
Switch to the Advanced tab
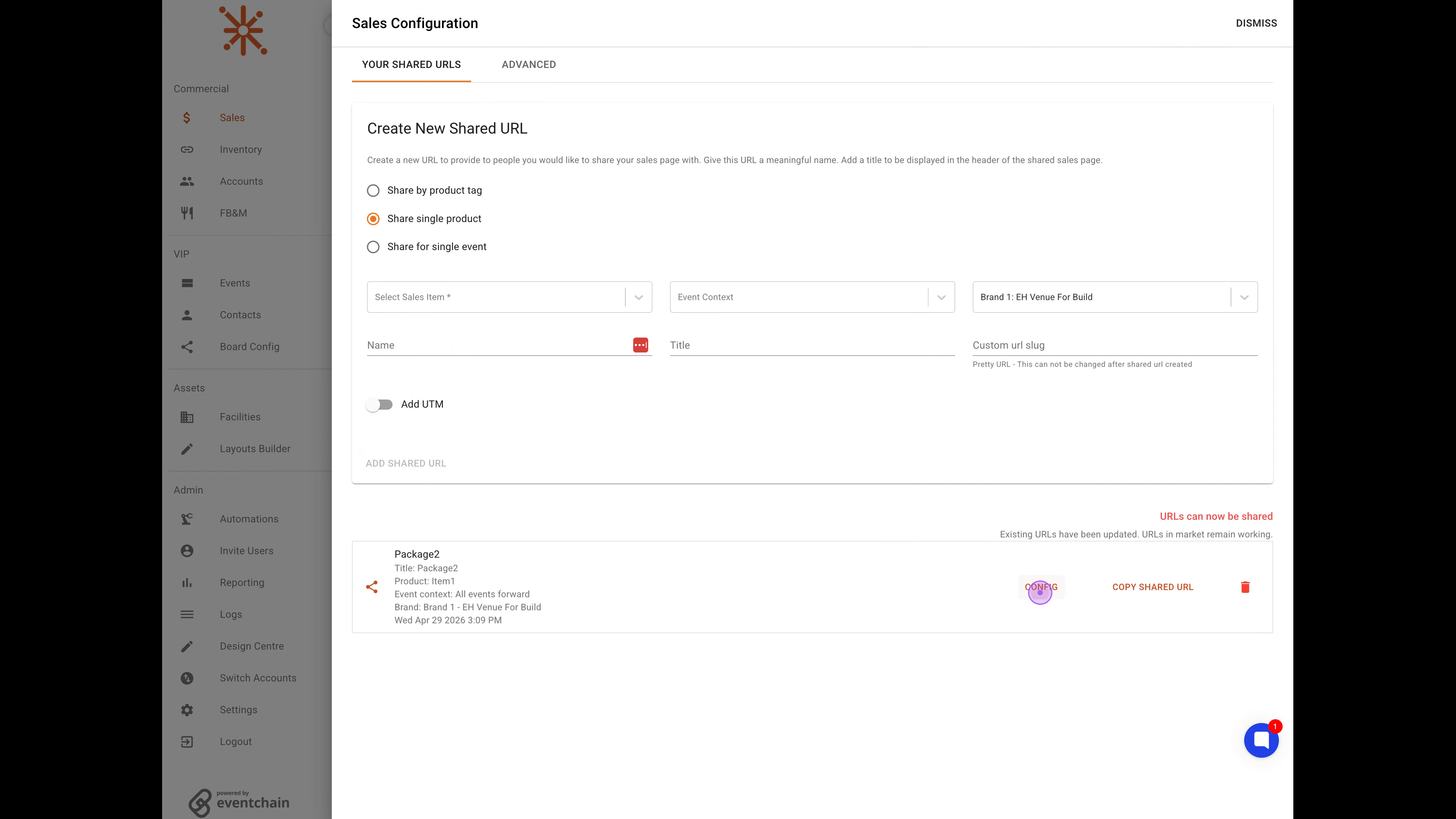(x=528, y=65)
